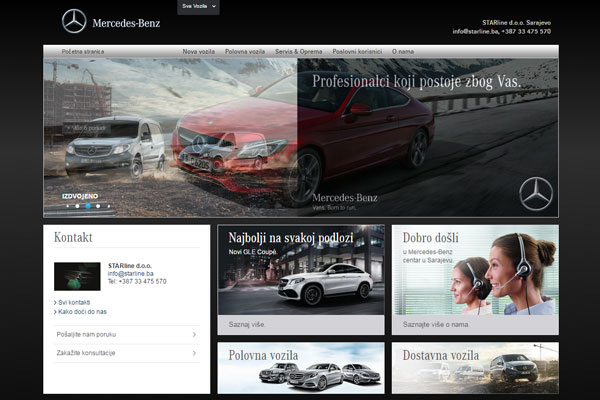The width and height of the screenshot is (600, 400).
Task: Open the Dobro došli card image
Action: (x=475, y=270)
